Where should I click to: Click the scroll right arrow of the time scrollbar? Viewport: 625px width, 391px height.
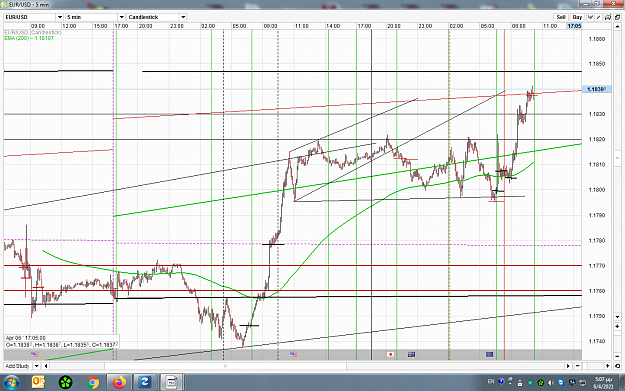(568, 366)
